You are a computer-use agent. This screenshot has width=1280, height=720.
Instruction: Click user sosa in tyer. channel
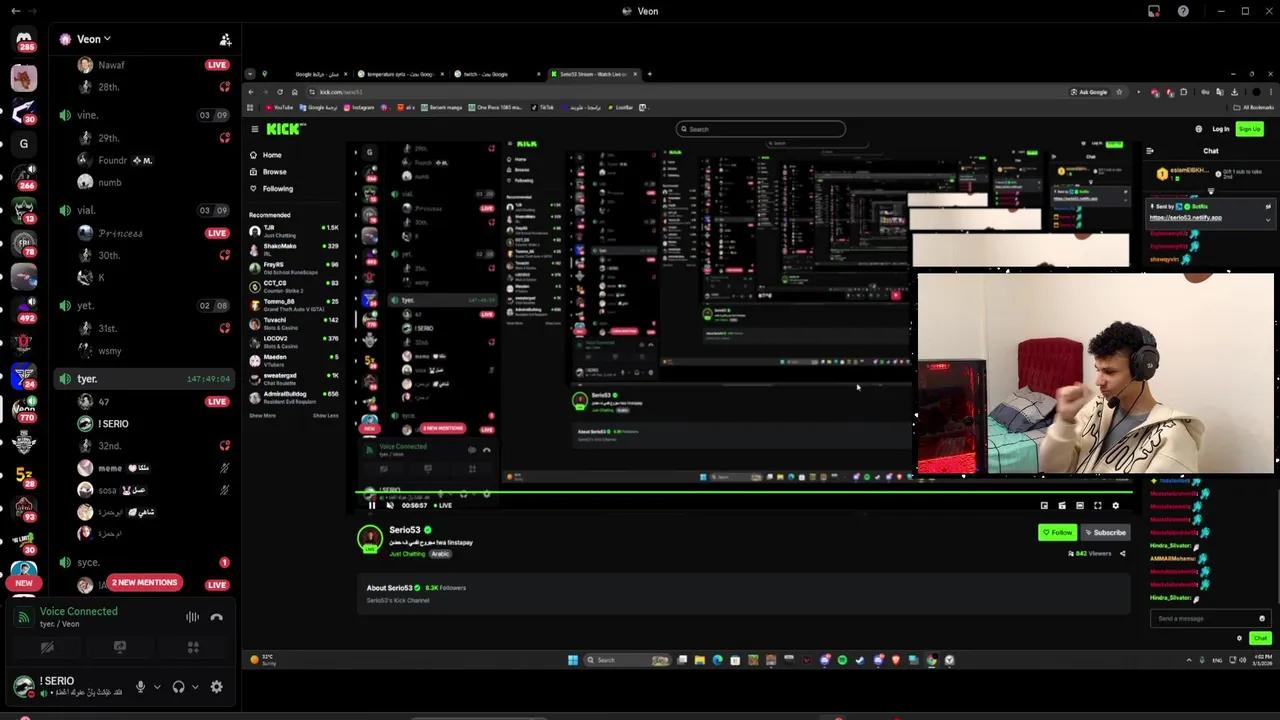(x=107, y=490)
